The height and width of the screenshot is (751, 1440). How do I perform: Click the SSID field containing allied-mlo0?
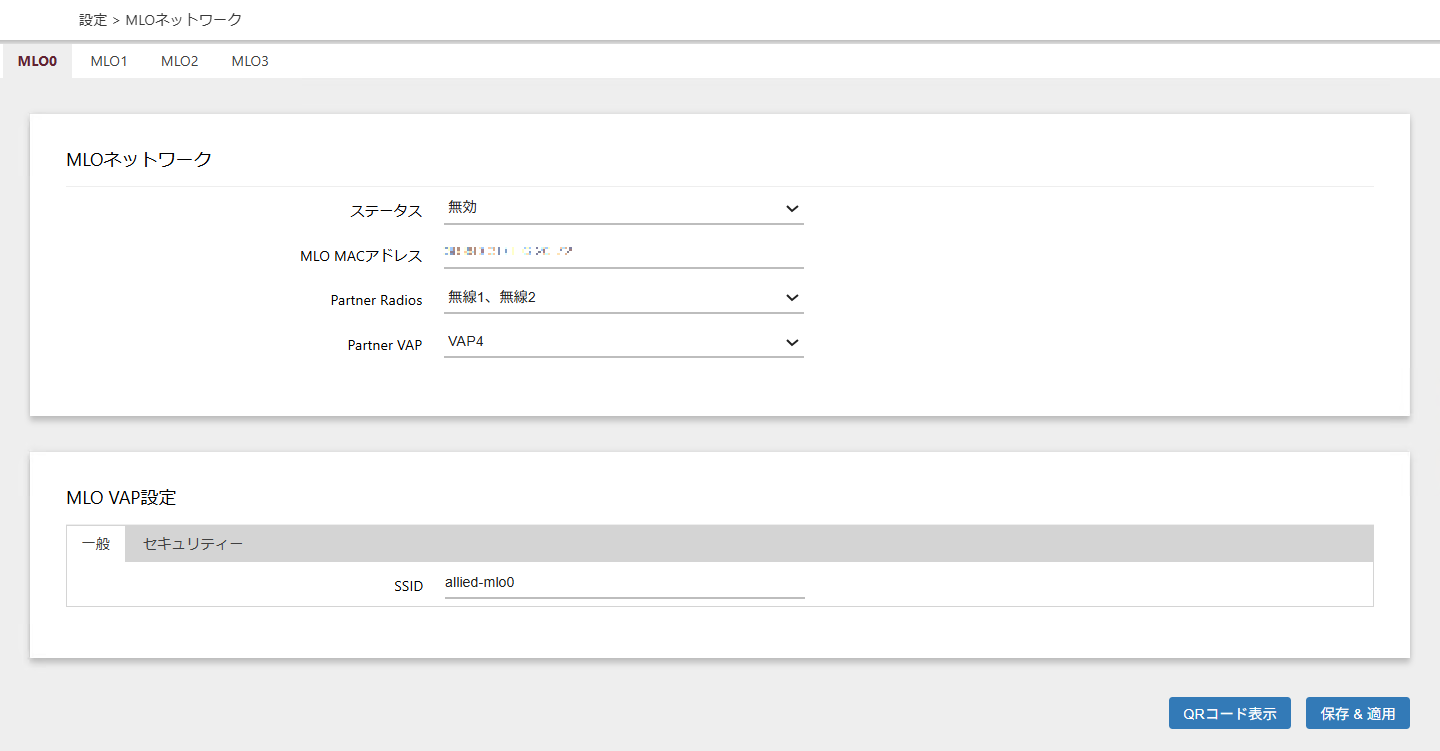click(623, 582)
